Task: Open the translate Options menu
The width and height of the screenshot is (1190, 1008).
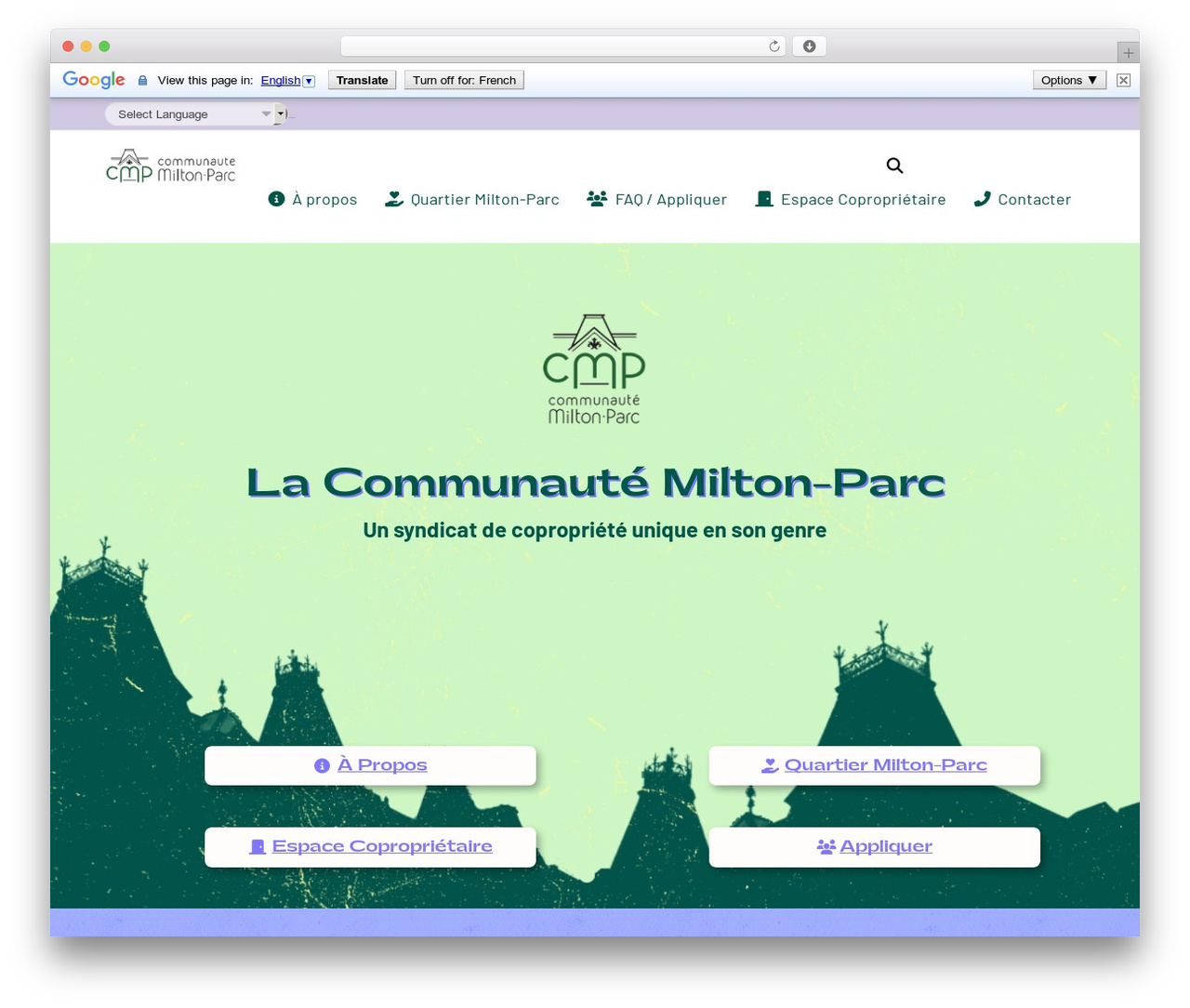Action: 1069,80
